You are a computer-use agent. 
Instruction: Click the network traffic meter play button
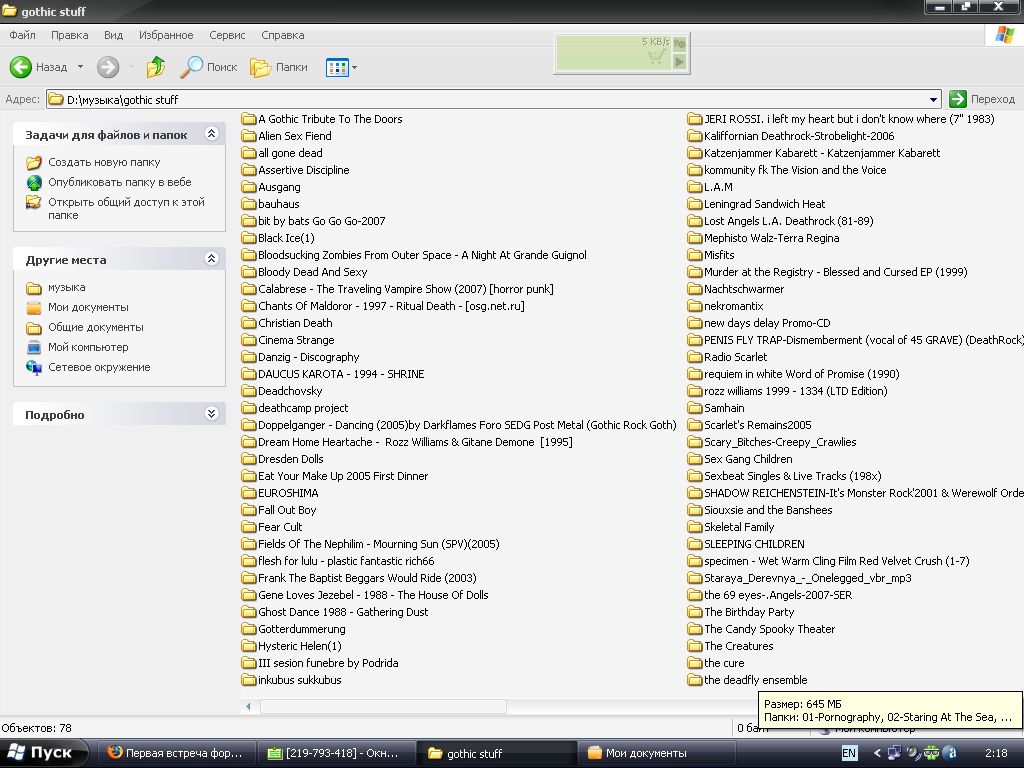tap(680, 61)
